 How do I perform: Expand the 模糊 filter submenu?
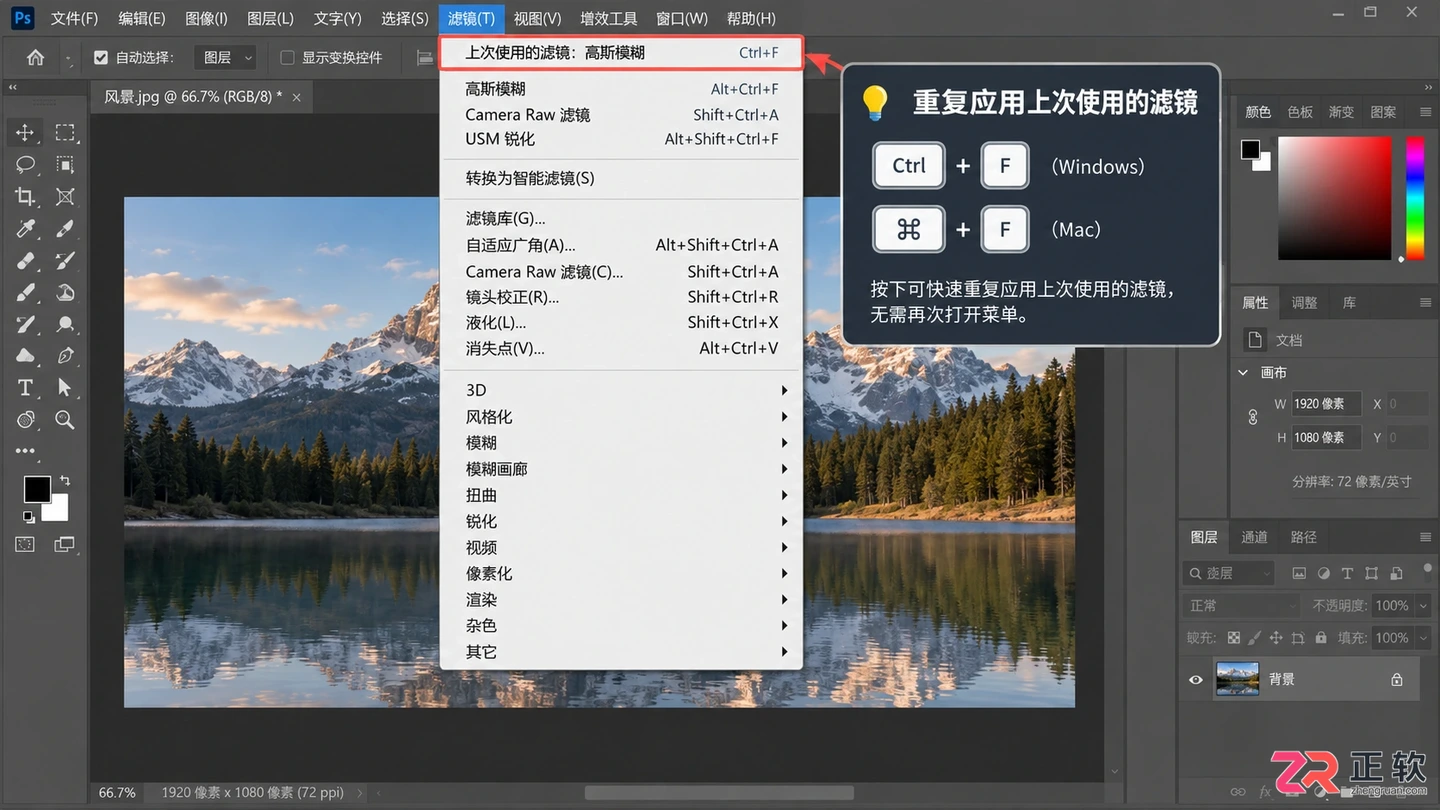coord(621,443)
